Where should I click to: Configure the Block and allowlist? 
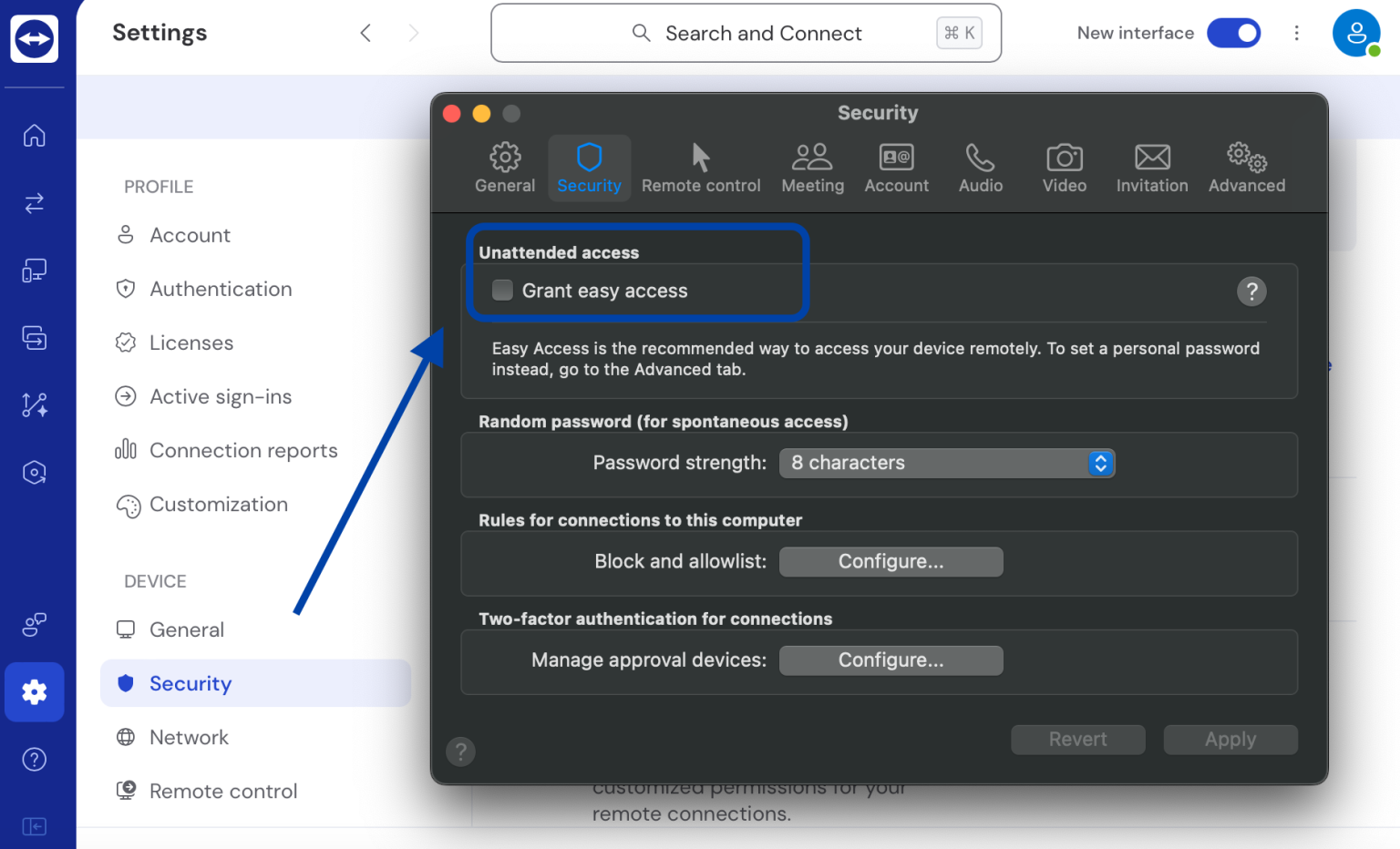pyautogui.click(x=890, y=561)
